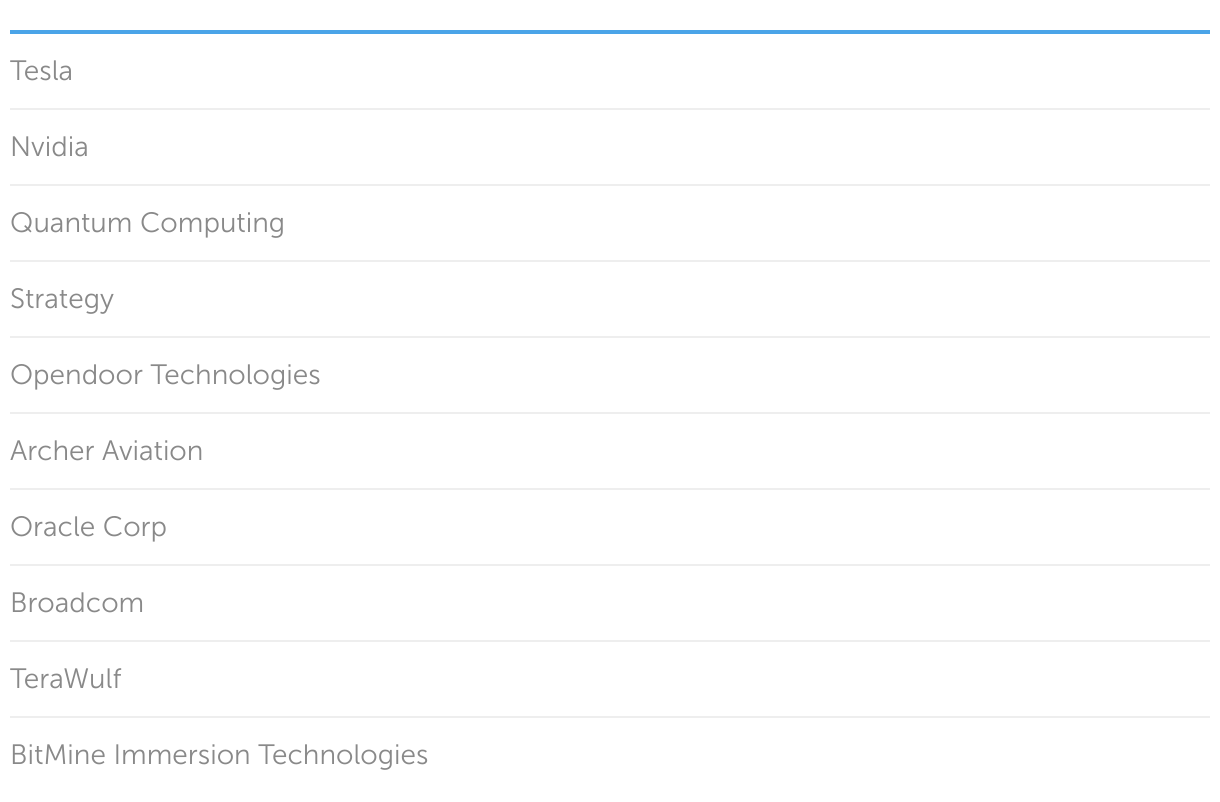View the Strategy row
This screenshot has width=1220, height=802.
coord(62,299)
